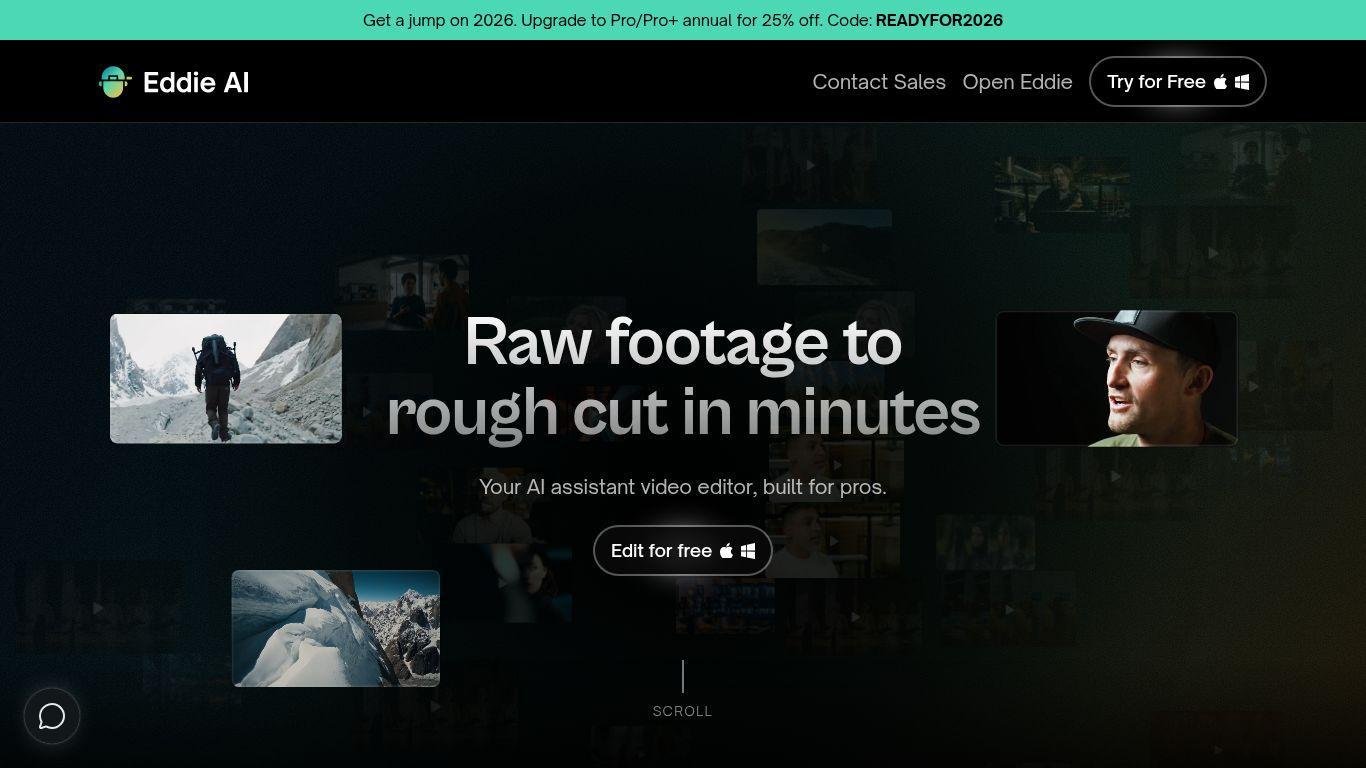
Task: Select the man in cap video thumbnail
Action: point(1116,378)
